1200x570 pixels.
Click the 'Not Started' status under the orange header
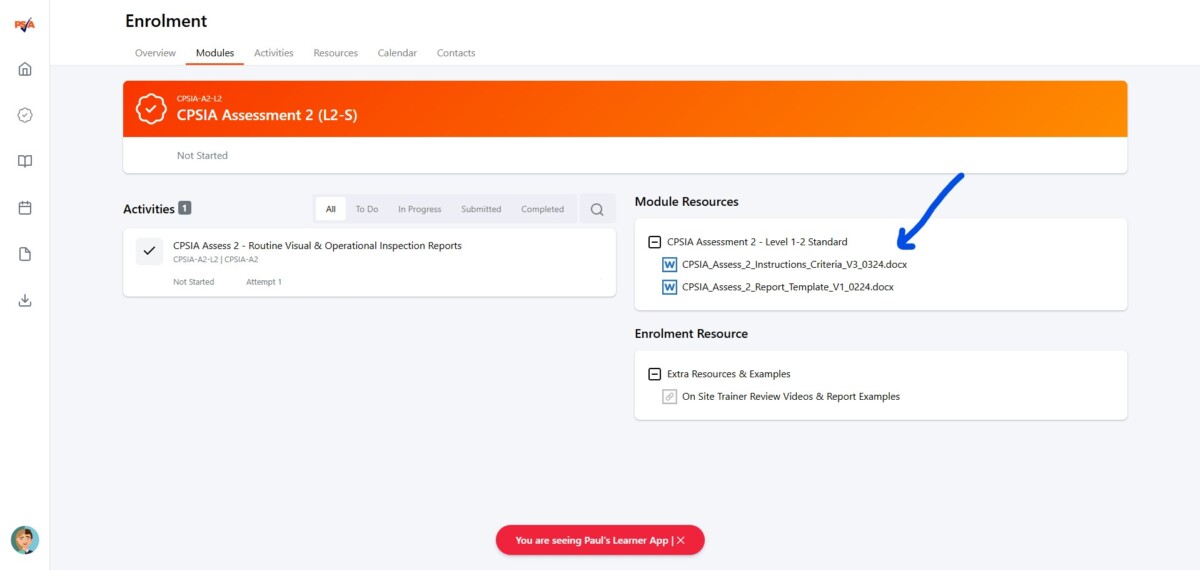pyautogui.click(x=202, y=156)
